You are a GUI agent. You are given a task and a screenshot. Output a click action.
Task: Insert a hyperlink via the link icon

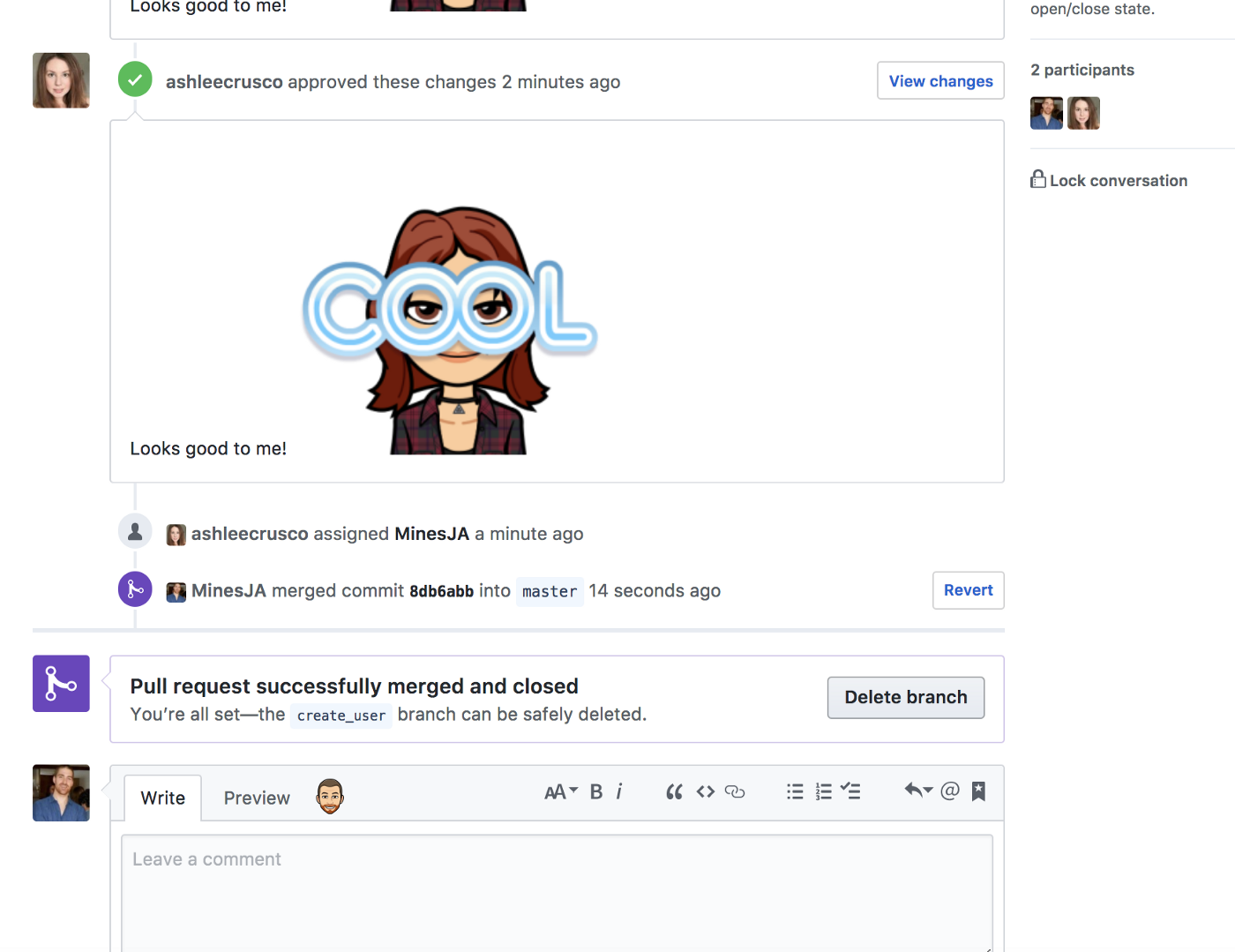735,792
